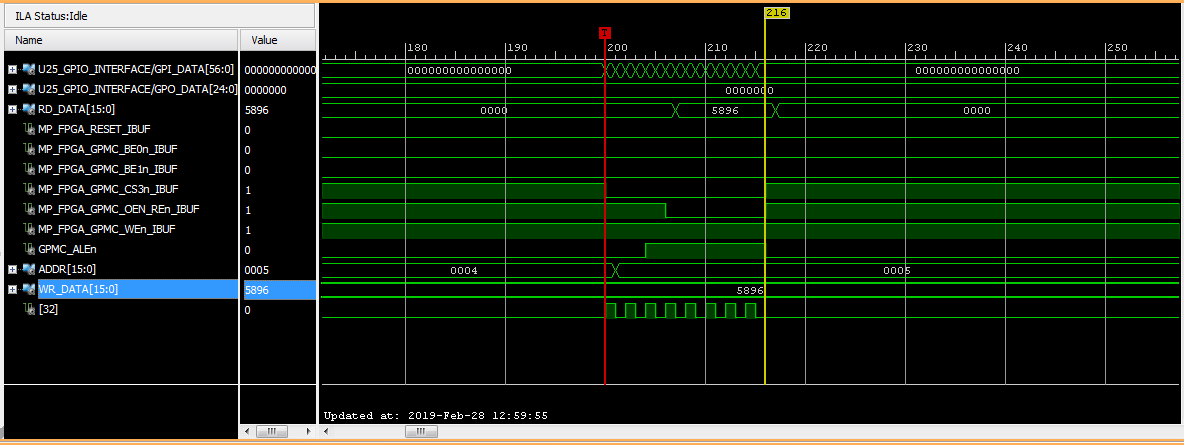Click the 0004 label in ADDR waveform
1184x445 pixels.
[463, 270]
